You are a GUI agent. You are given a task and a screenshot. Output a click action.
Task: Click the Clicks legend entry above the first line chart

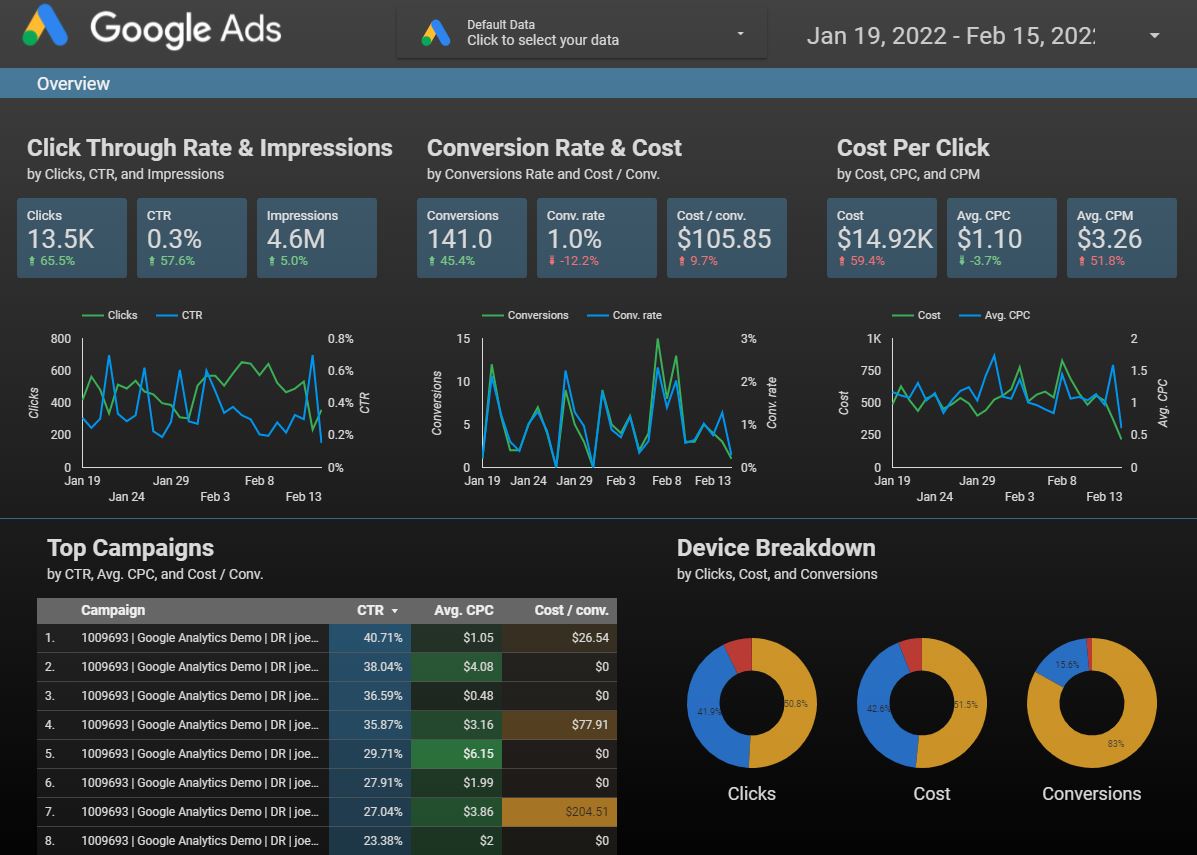(x=110, y=315)
